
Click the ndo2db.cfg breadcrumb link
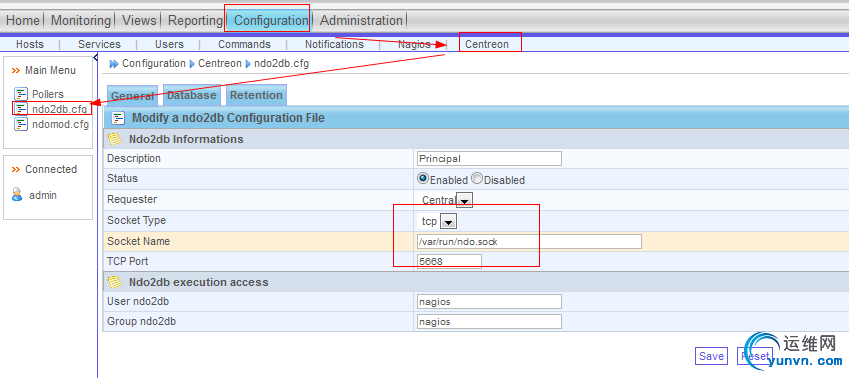click(282, 63)
